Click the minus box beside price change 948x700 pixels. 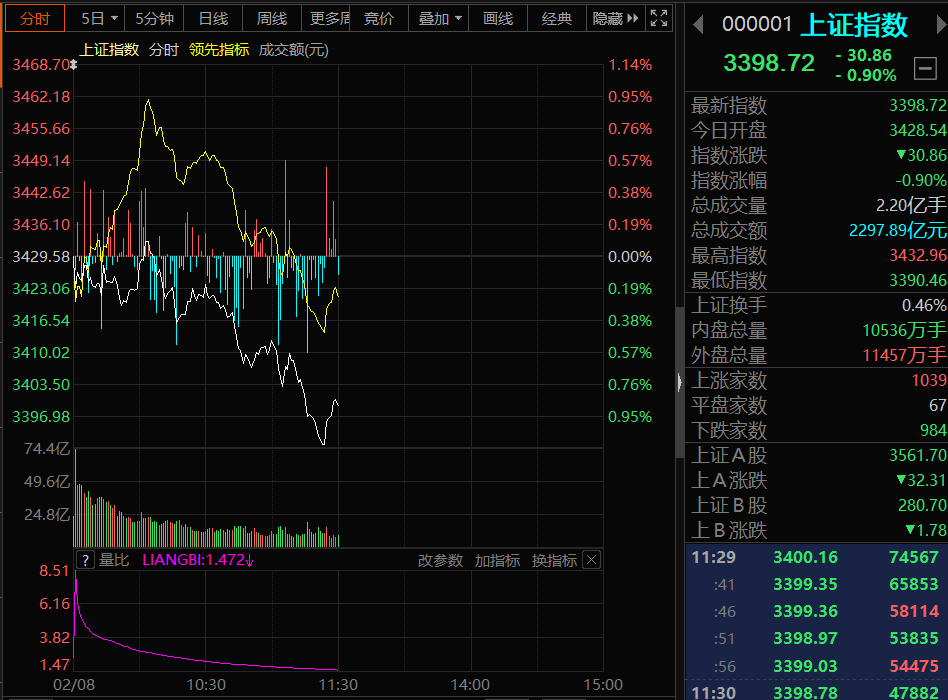[x=926, y=68]
